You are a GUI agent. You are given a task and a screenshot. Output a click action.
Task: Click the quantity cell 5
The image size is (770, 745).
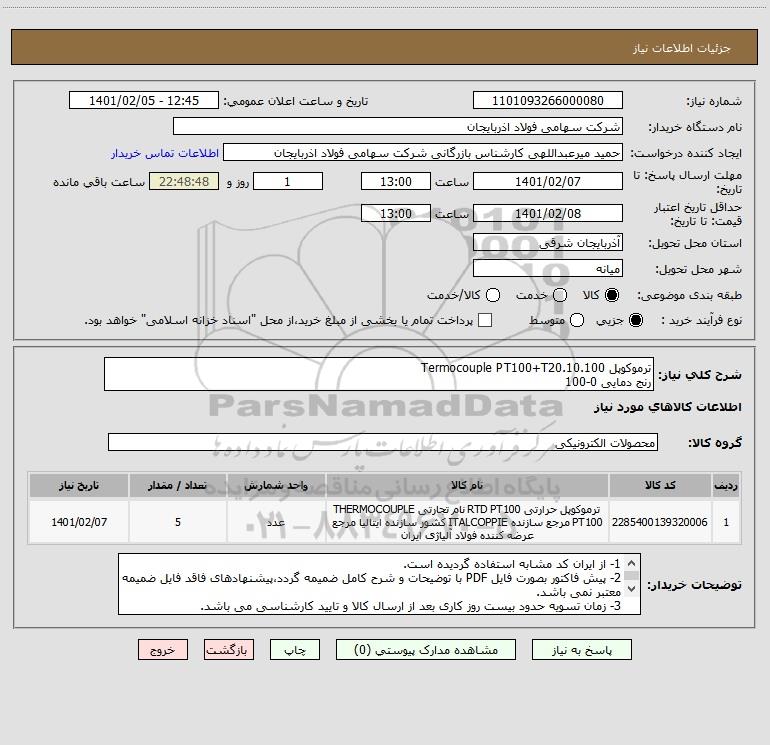[x=178, y=522]
